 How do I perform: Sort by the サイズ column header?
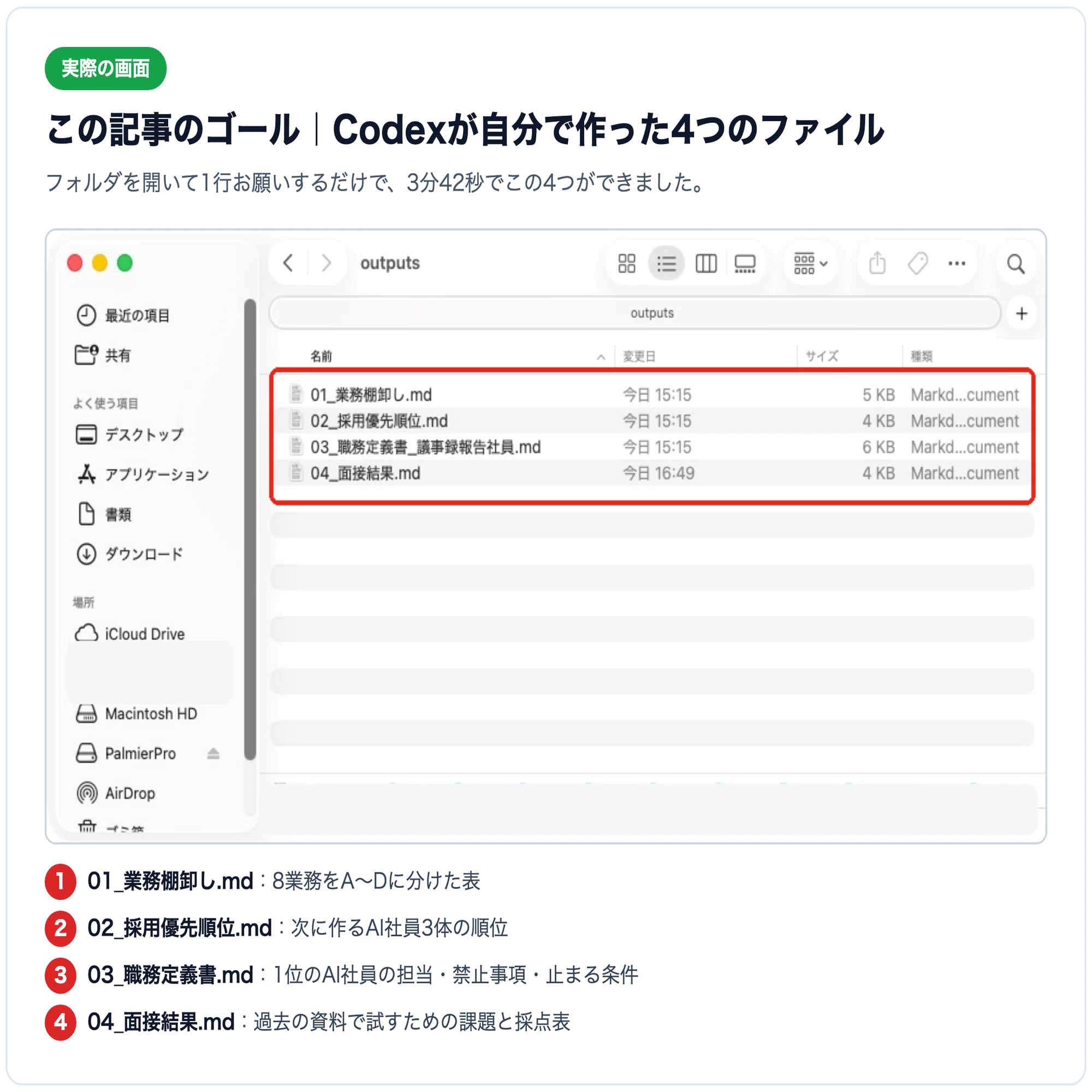tap(821, 357)
